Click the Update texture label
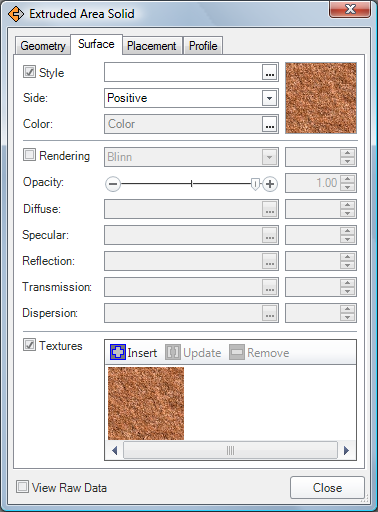 coord(202,353)
